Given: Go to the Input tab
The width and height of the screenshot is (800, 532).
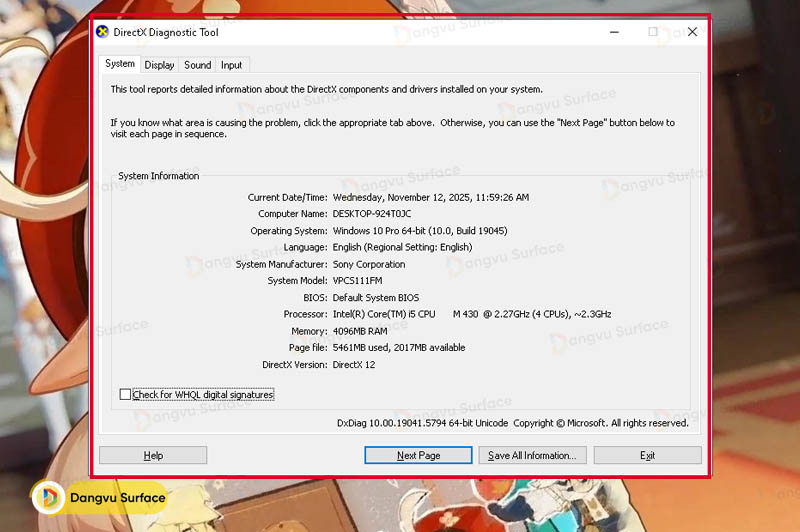Looking at the screenshot, I should click(x=231, y=65).
